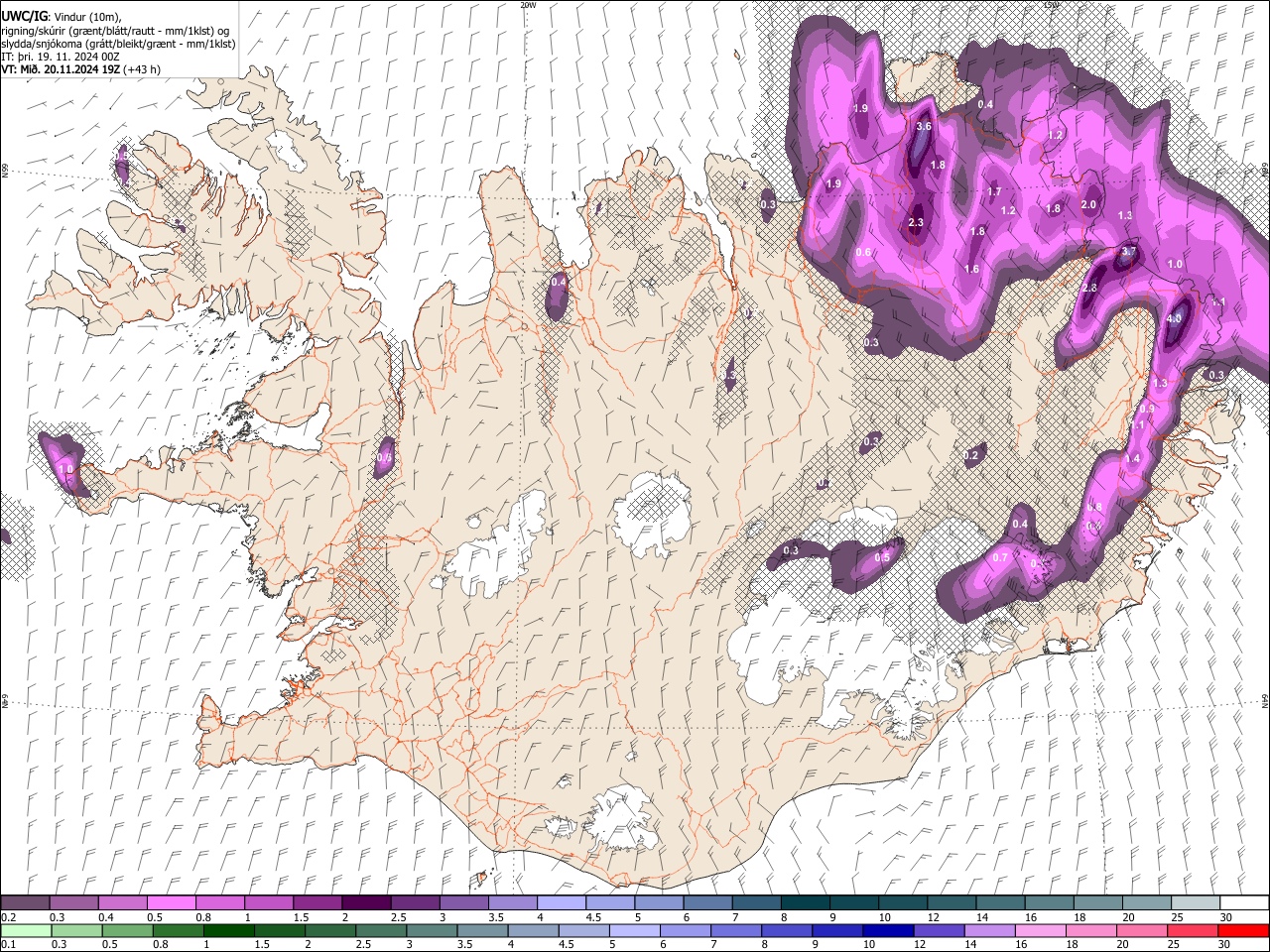Screen dimensions: 1270x952
Task: Click the 3.6 precipitation value on the map
Action: 924,127
